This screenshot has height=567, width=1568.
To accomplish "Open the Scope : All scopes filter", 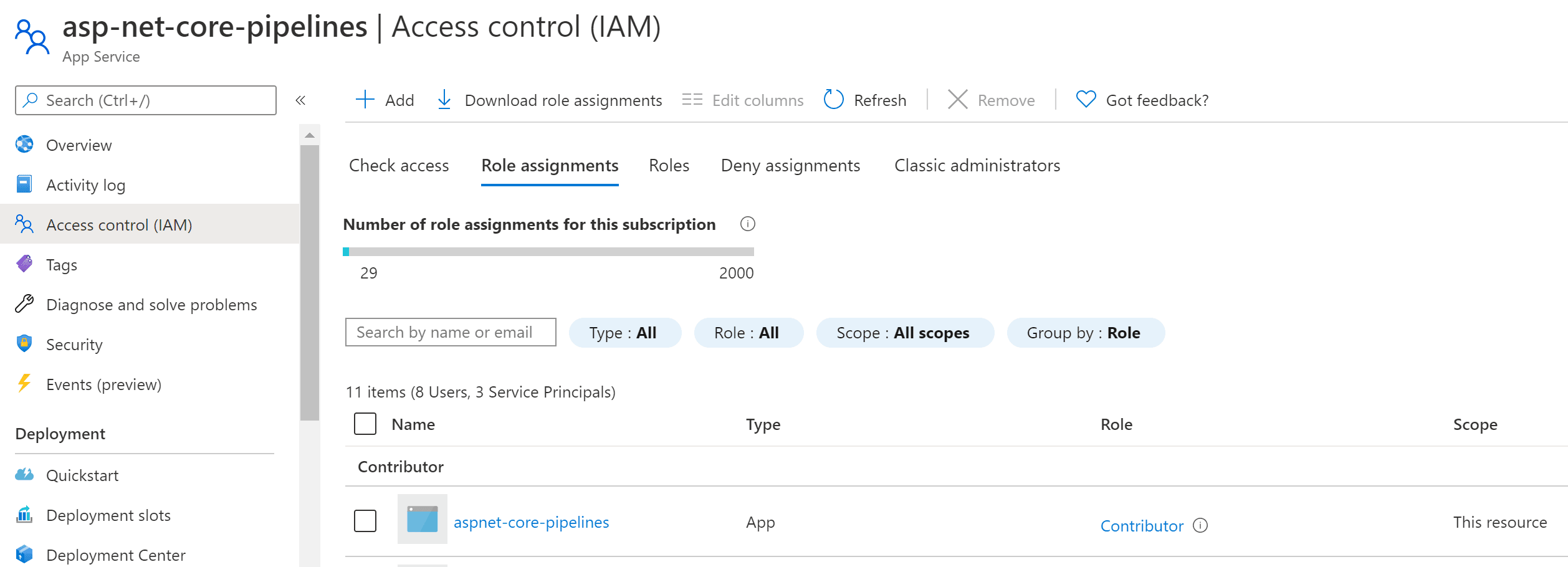I will 905,333.
